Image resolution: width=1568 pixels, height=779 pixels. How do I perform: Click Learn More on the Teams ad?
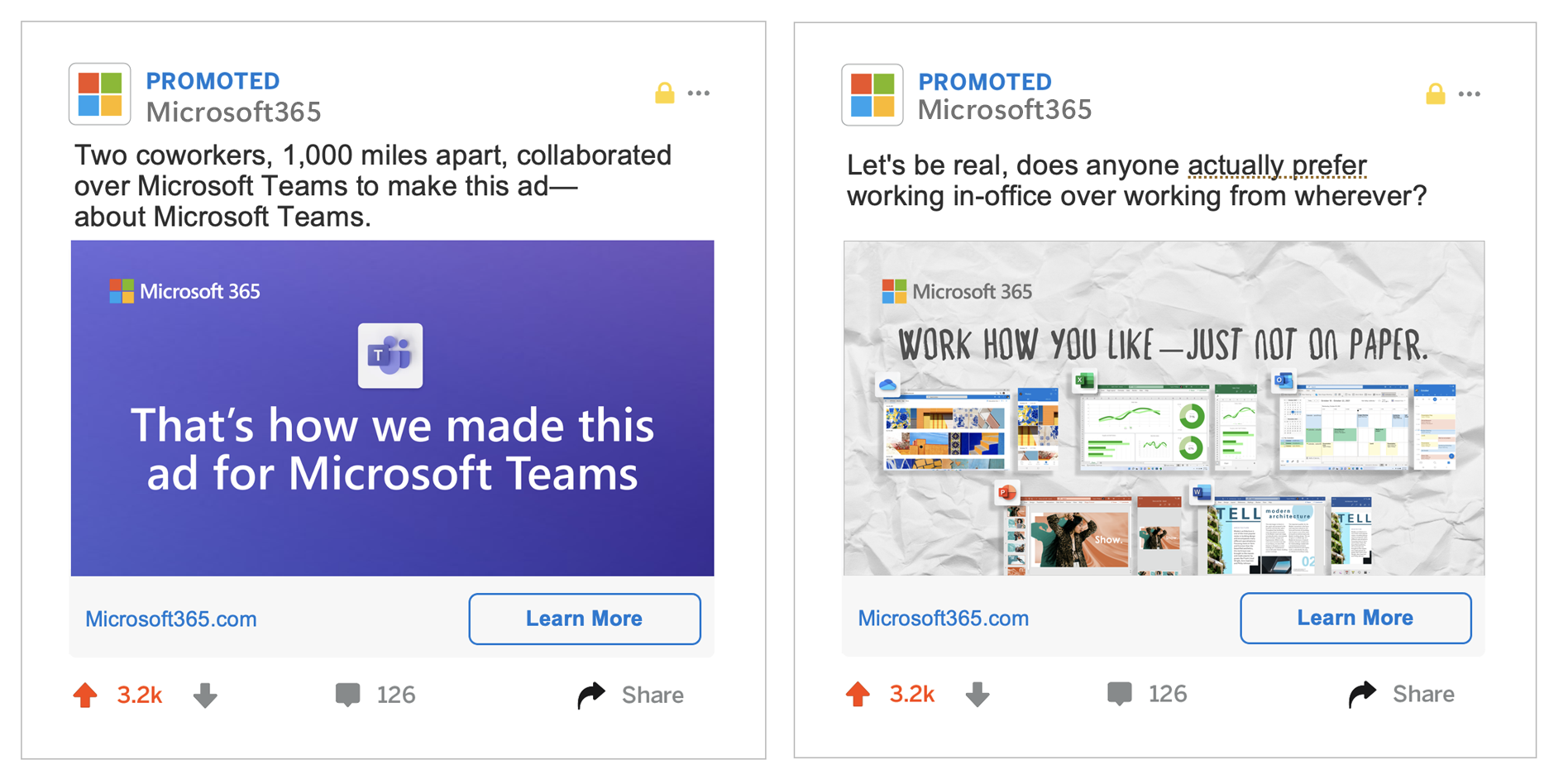pyautogui.click(x=585, y=619)
